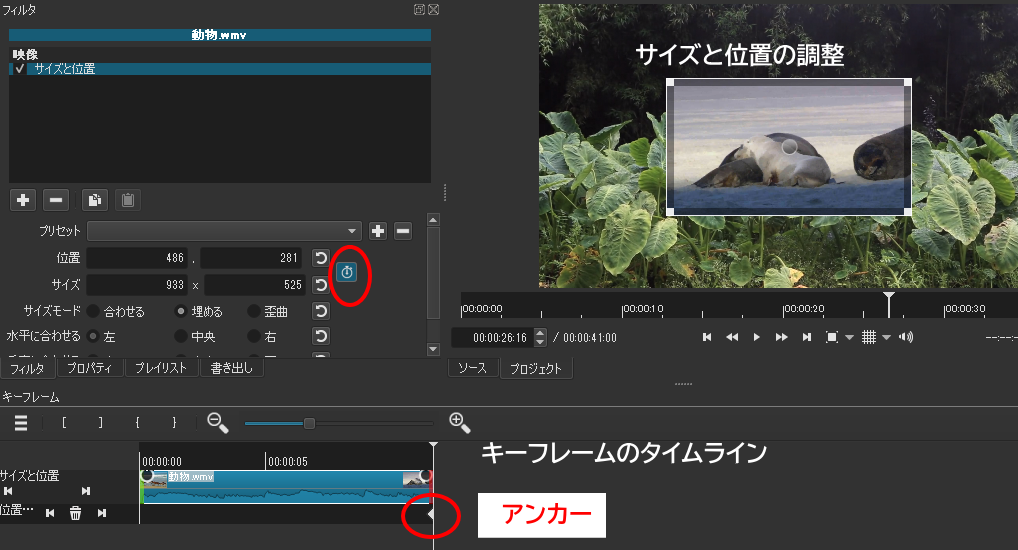This screenshot has width=1018, height=550.
Task: Uncheck the サイズと位置 filter checkbox
Action: 20,69
